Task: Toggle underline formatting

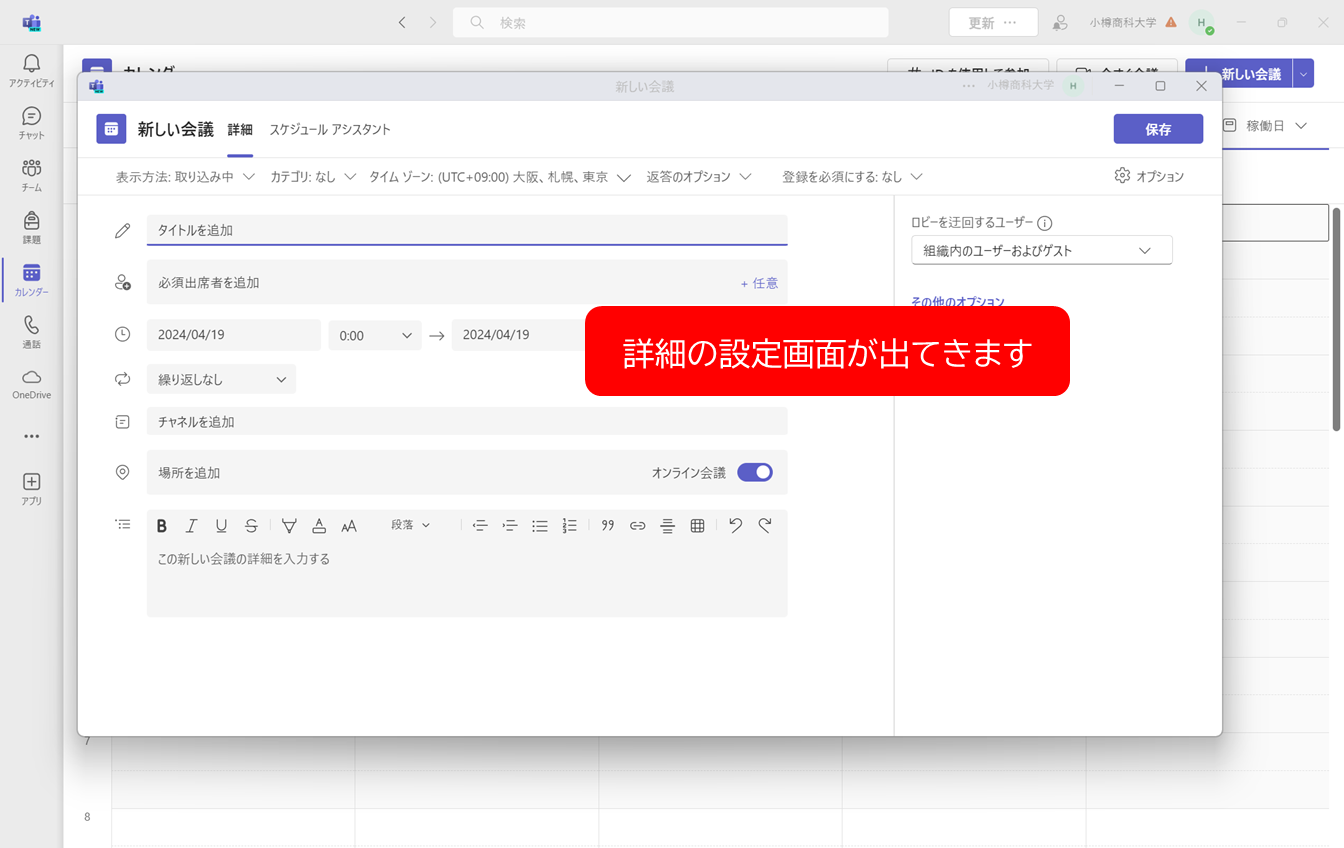Action: click(221, 526)
